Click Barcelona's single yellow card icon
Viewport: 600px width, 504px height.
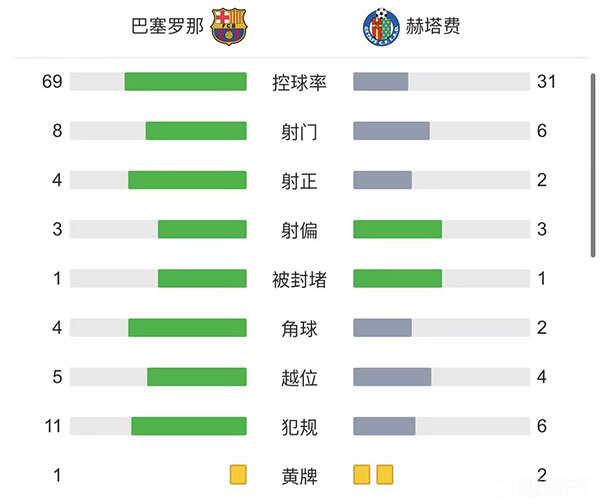(x=237, y=474)
